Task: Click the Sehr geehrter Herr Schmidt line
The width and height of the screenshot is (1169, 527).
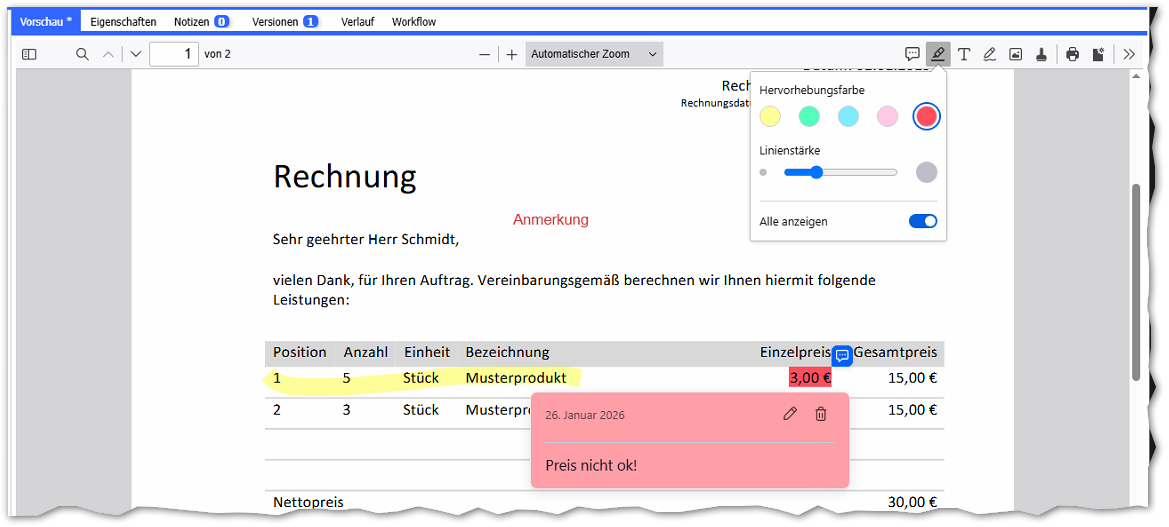Action: pos(366,240)
